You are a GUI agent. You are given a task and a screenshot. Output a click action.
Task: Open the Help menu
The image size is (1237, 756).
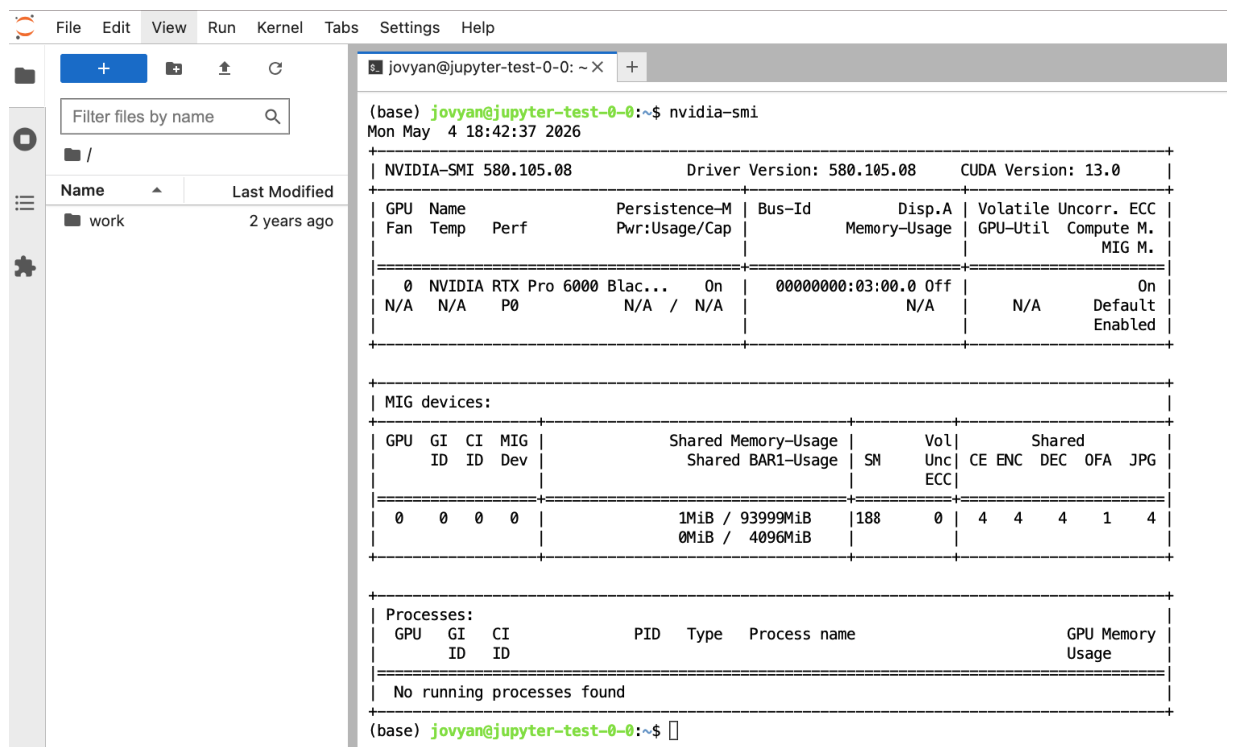click(478, 27)
